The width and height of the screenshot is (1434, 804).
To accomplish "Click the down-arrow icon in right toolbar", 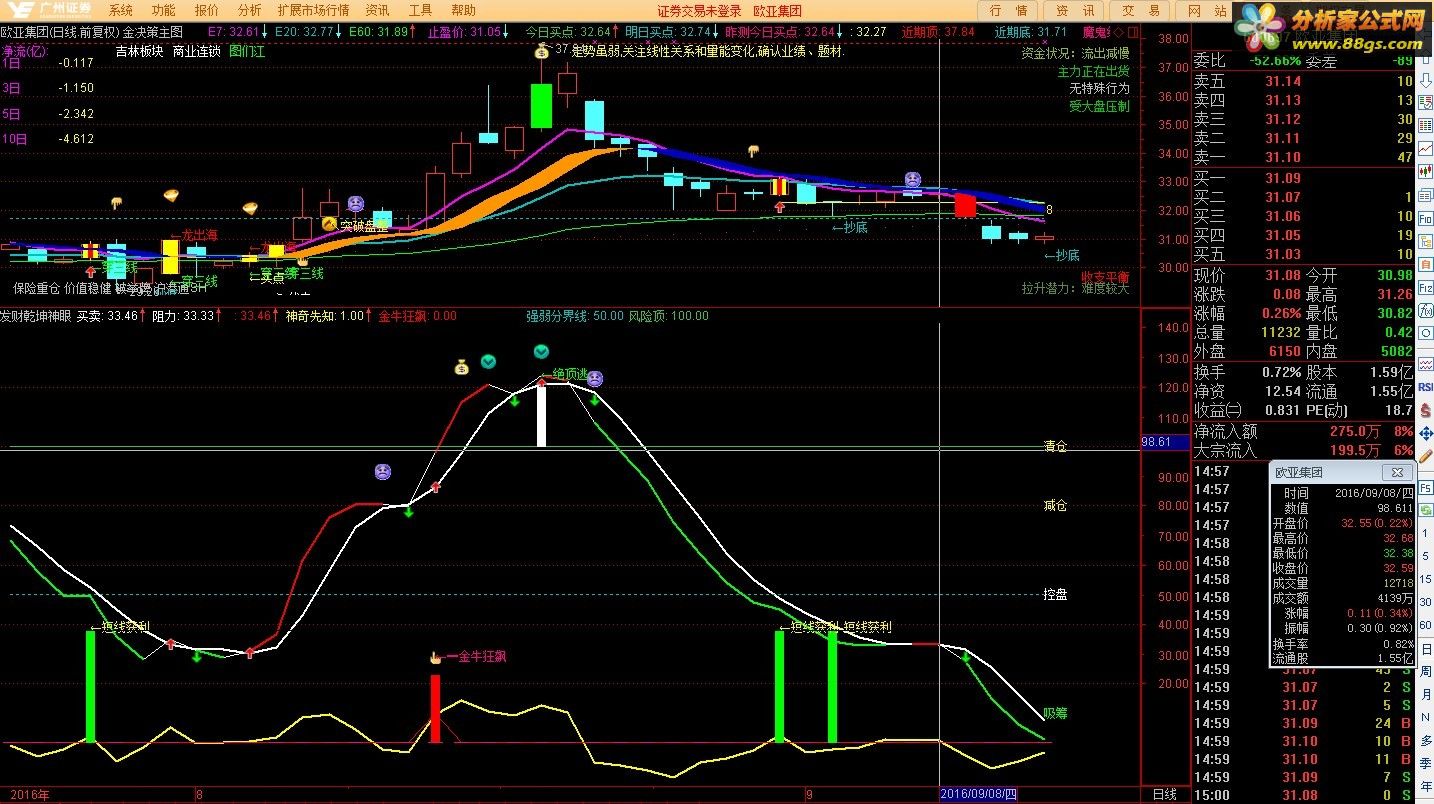I will tap(1426, 80).
